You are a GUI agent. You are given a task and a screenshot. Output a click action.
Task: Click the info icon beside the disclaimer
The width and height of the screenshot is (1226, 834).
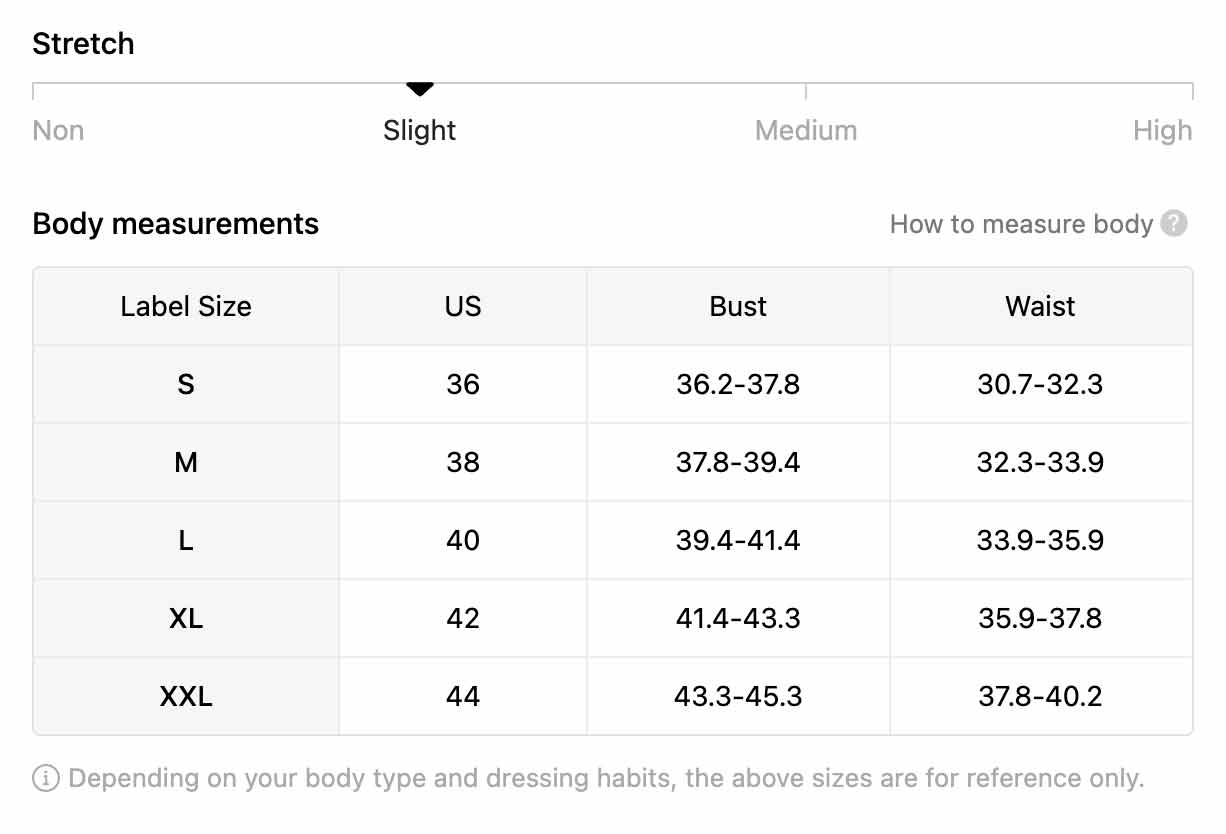pos(46,778)
